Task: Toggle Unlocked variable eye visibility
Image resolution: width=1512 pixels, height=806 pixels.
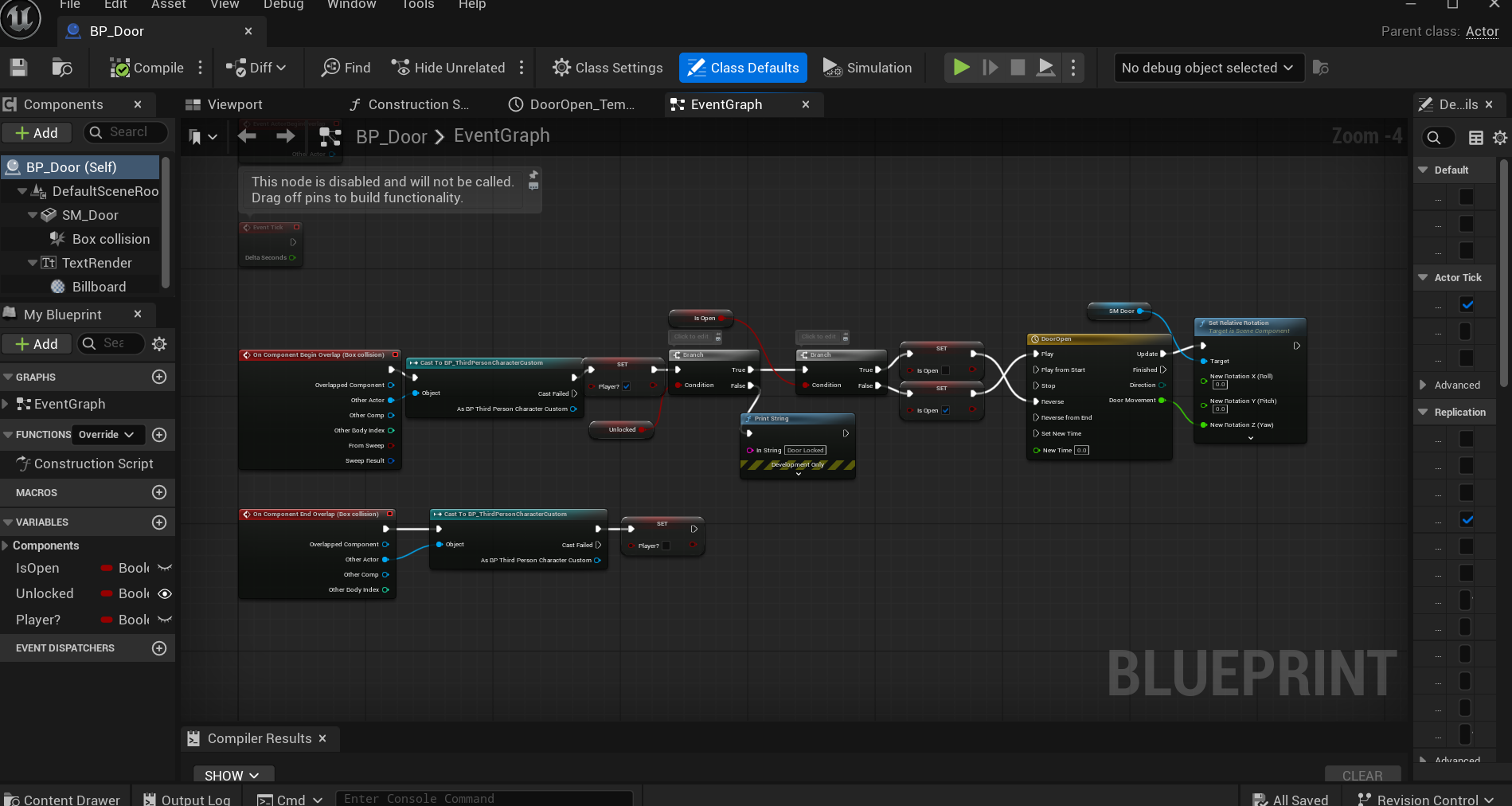Action: pos(165,594)
